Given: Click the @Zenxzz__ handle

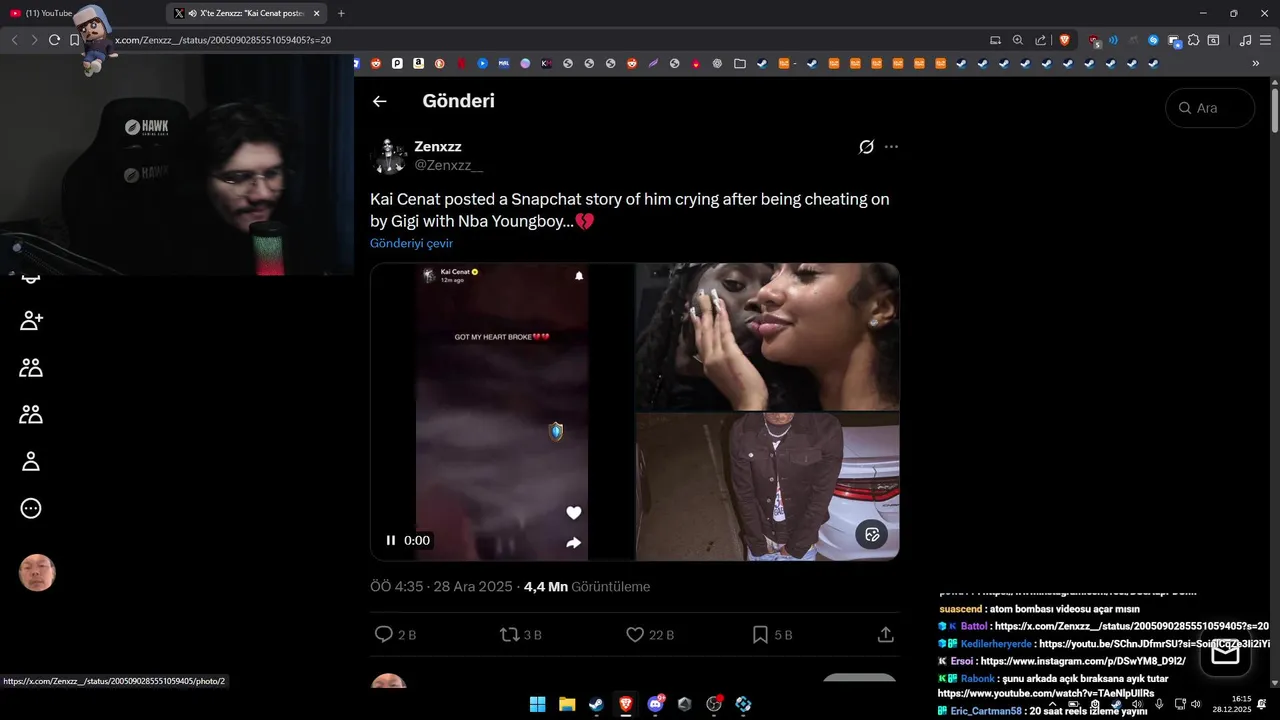Looking at the screenshot, I should [x=449, y=165].
